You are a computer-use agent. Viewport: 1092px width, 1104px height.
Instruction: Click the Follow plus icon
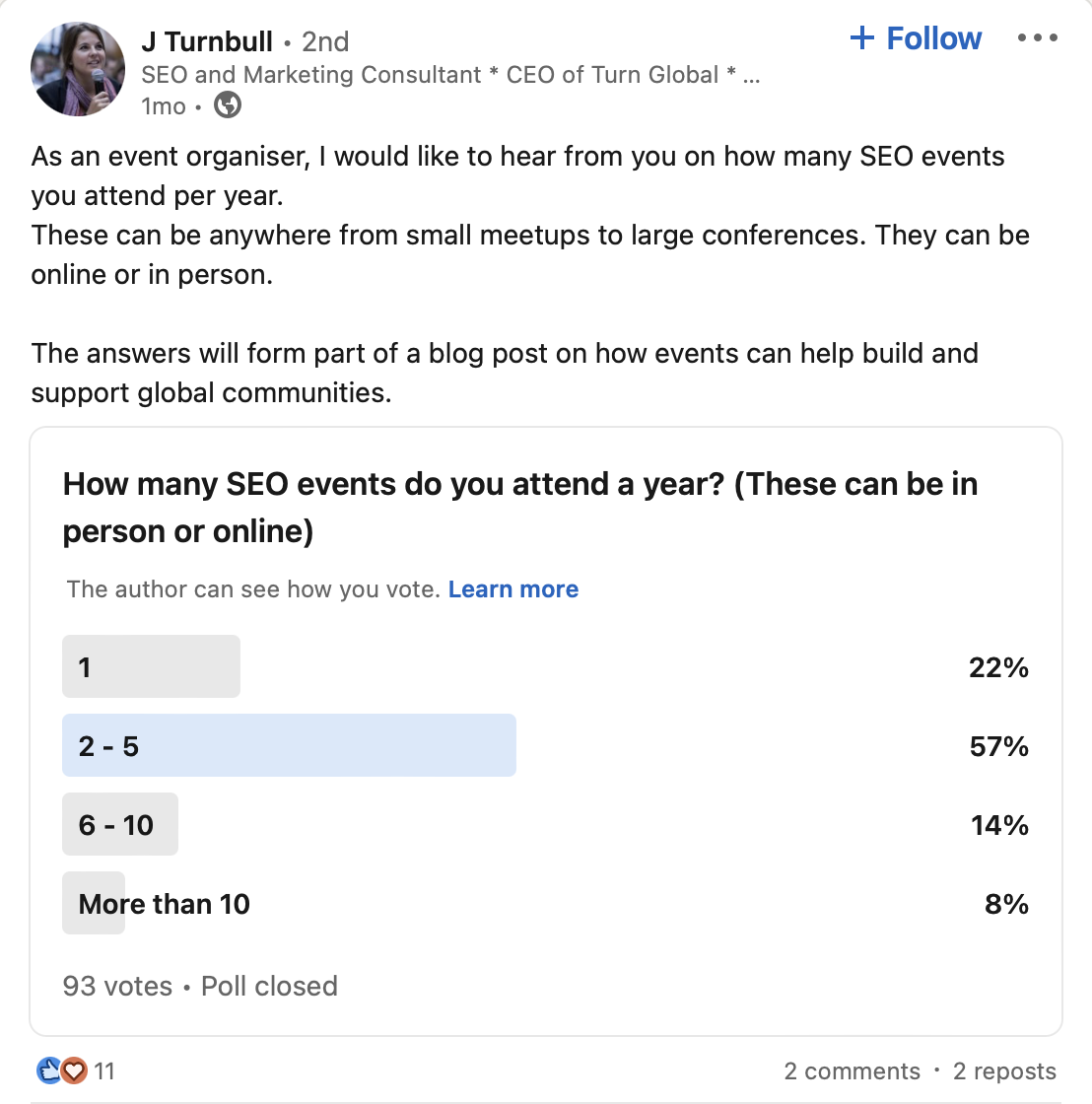click(x=862, y=37)
